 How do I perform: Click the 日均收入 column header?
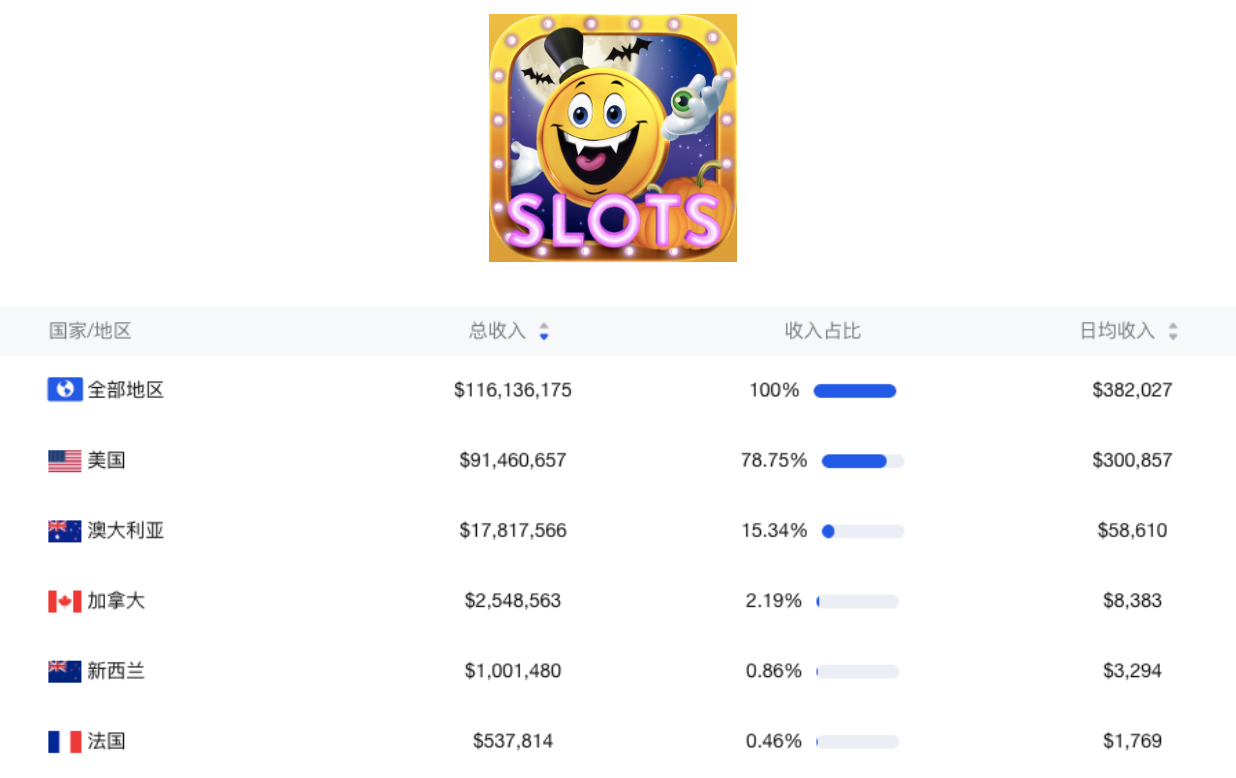(x=1117, y=331)
